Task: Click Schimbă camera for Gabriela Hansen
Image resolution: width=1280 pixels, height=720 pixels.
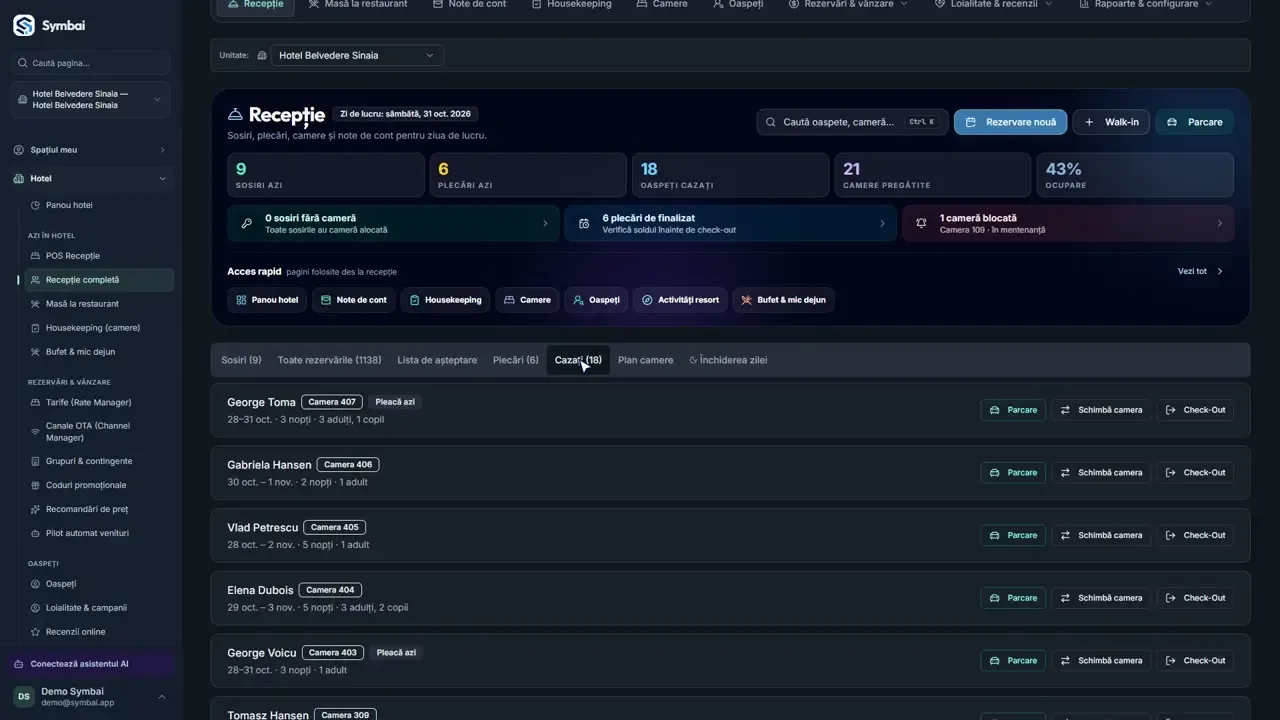Action: tap(1101, 473)
